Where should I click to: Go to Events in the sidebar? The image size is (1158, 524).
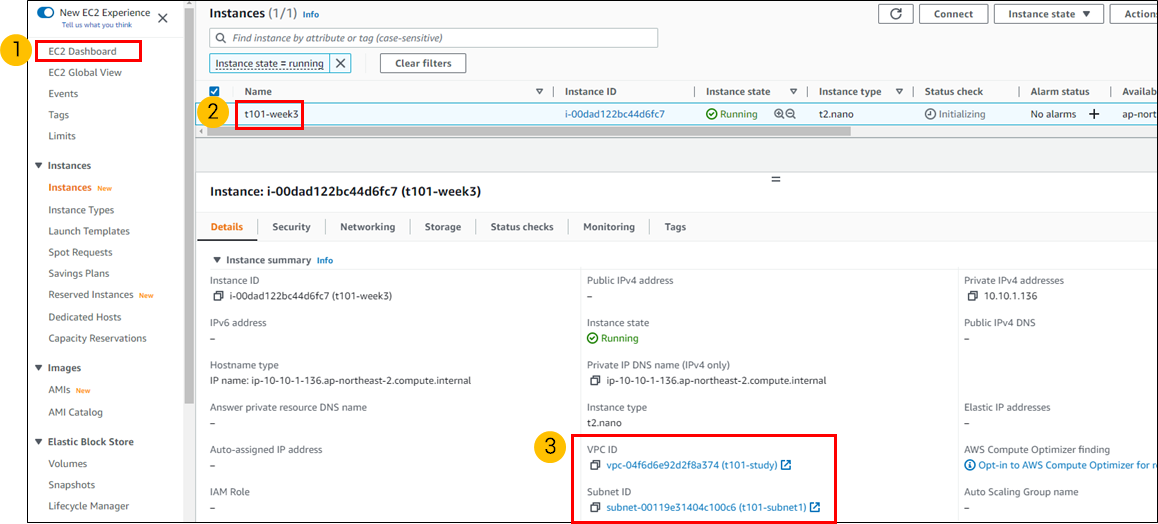click(x=63, y=94)
